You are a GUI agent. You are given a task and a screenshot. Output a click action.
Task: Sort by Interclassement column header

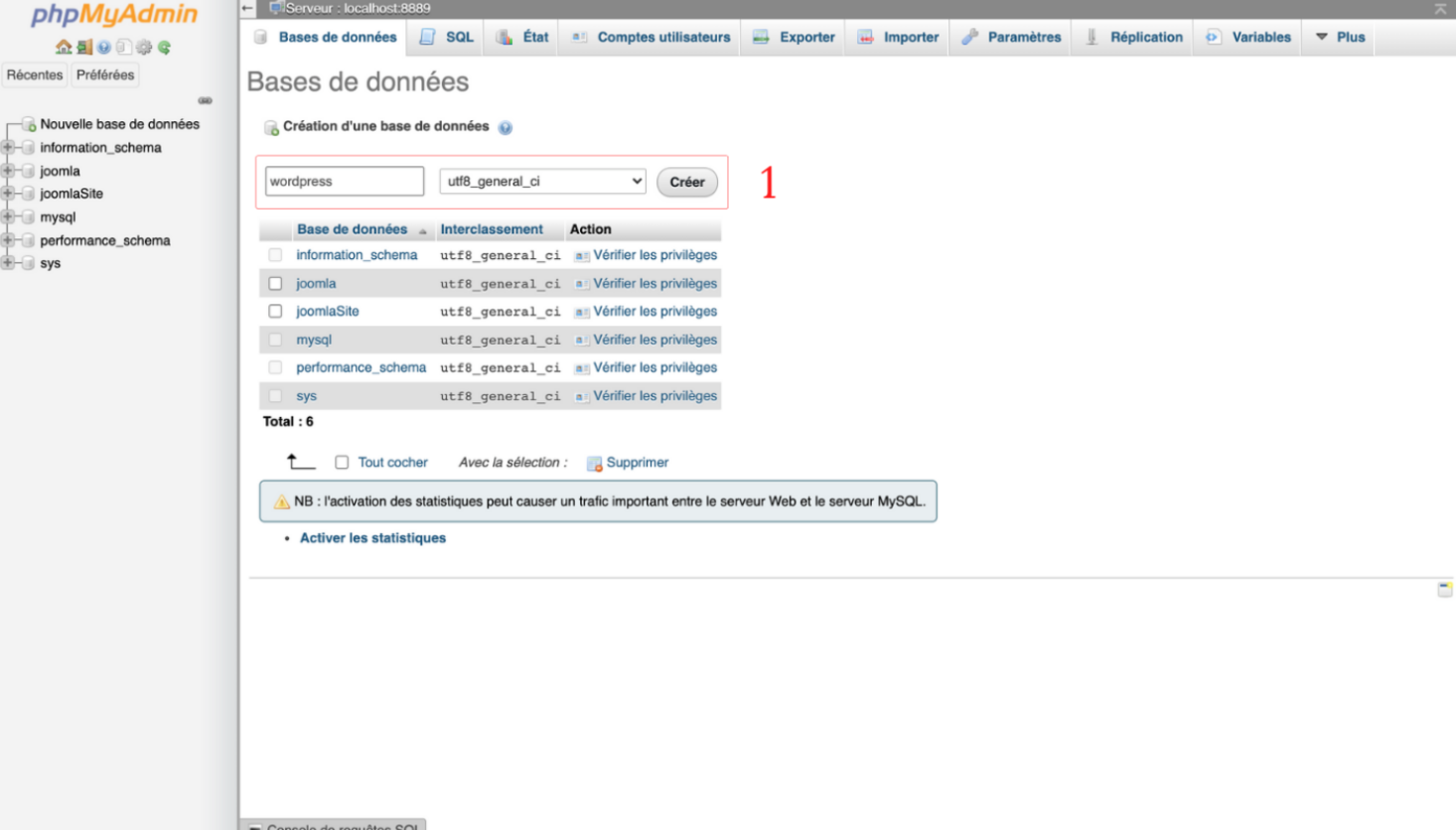pos(492,229)
